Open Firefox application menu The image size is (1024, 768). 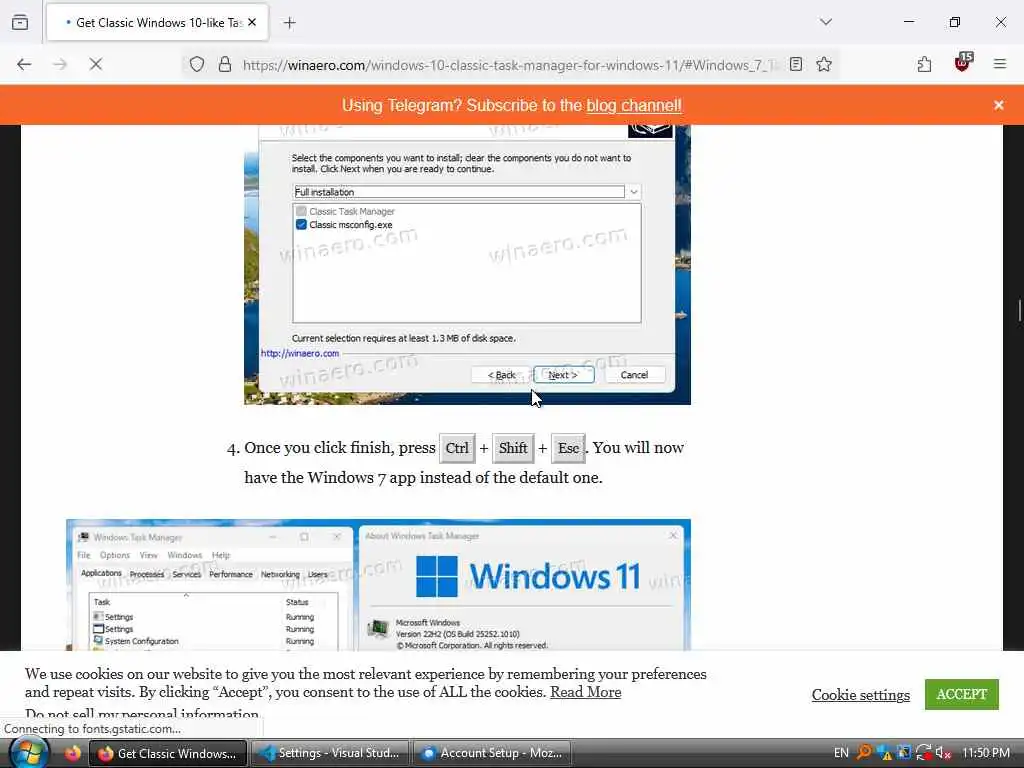[x=1000, y=64]
